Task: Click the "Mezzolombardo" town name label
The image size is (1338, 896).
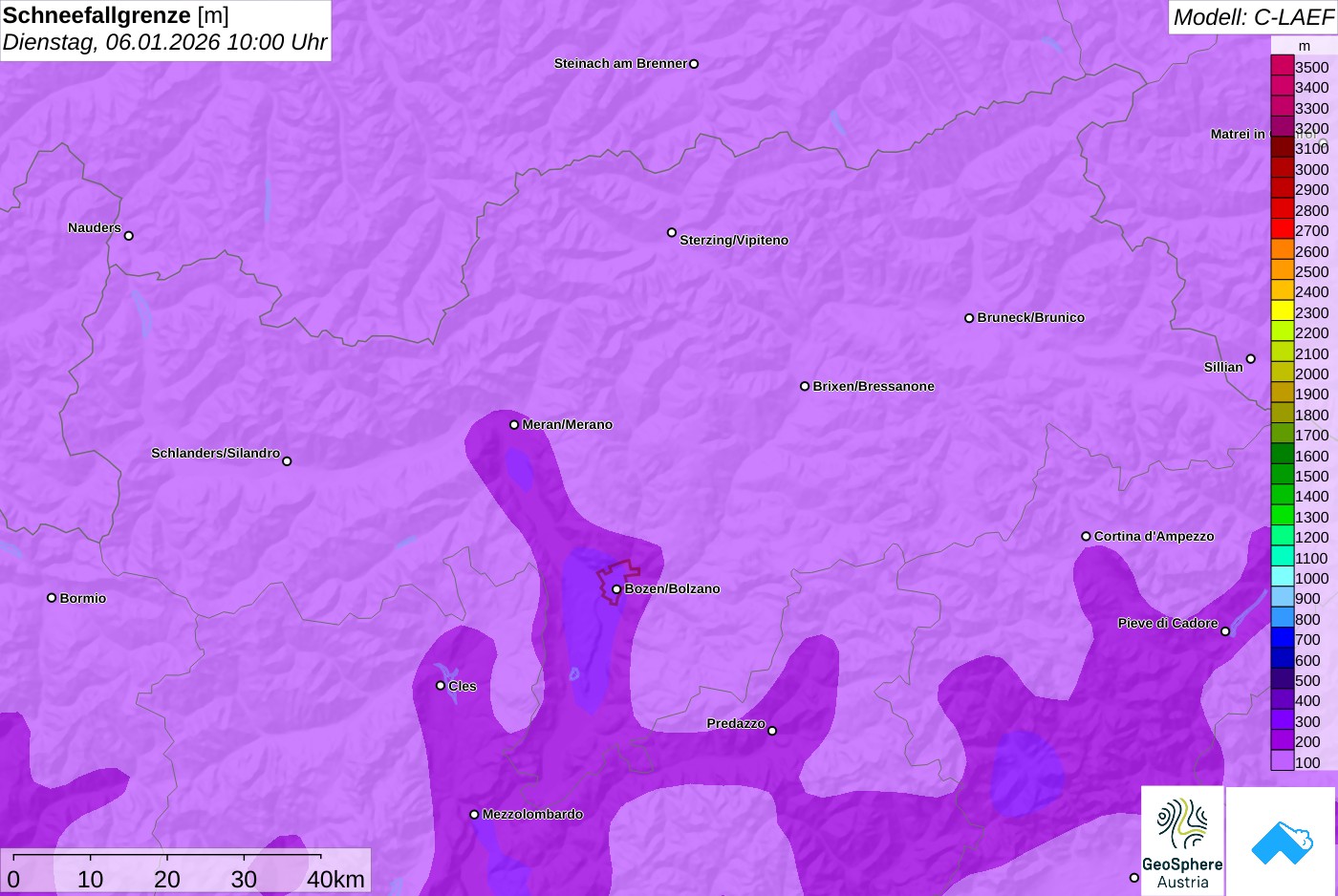Action: [532, 814]
